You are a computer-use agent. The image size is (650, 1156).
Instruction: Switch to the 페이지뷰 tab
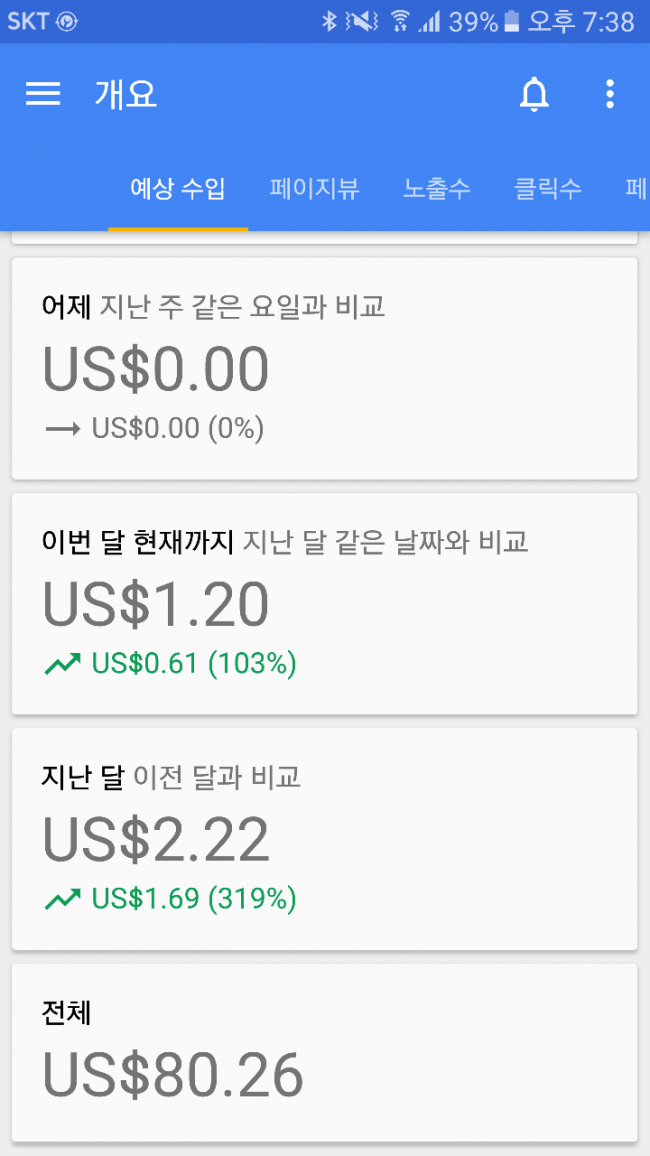[314, 188]
